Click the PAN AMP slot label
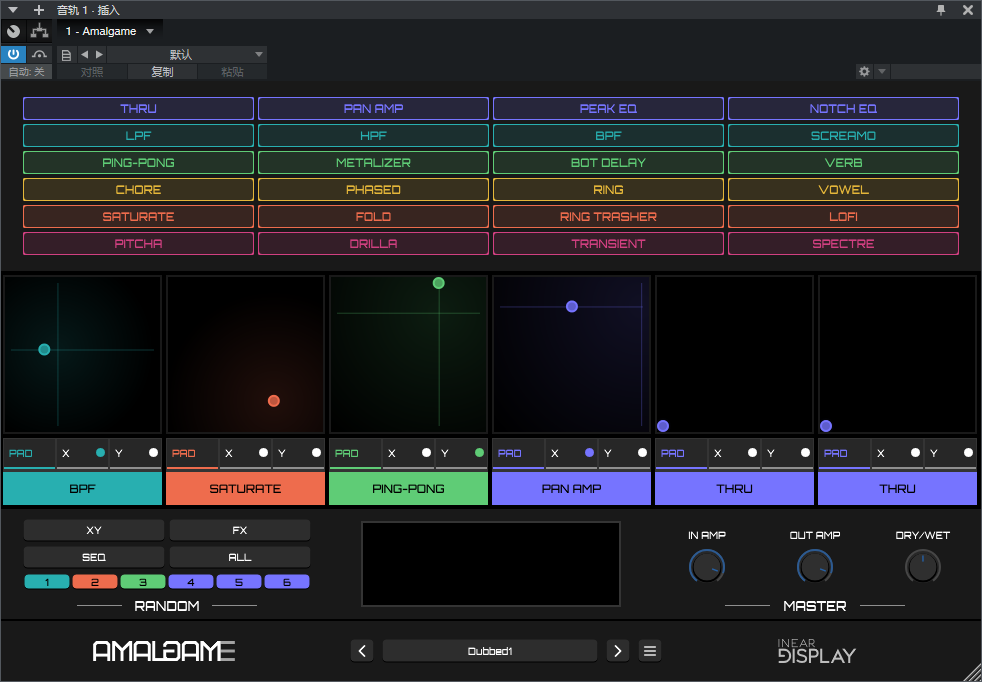The height and width of the screenshot is (682, 982). point(571,488)
